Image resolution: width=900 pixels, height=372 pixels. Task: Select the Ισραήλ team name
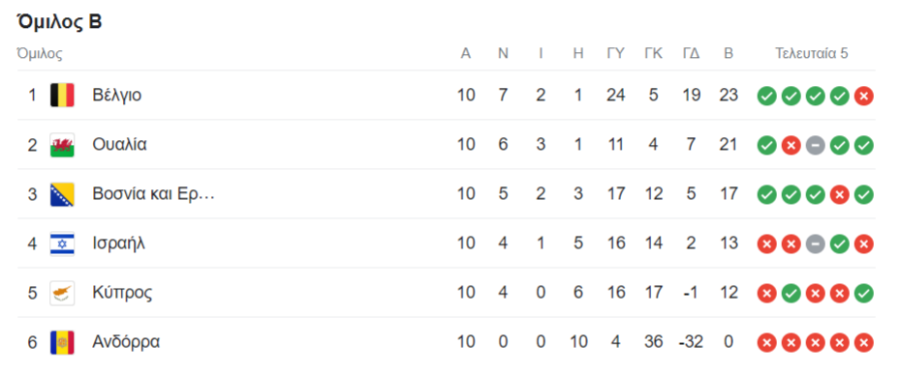119,243
